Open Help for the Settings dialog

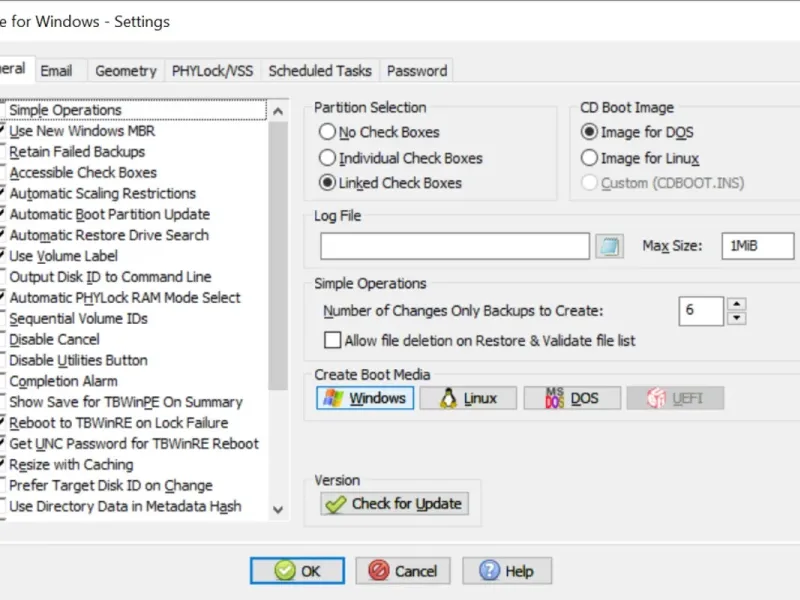[507, 570]
